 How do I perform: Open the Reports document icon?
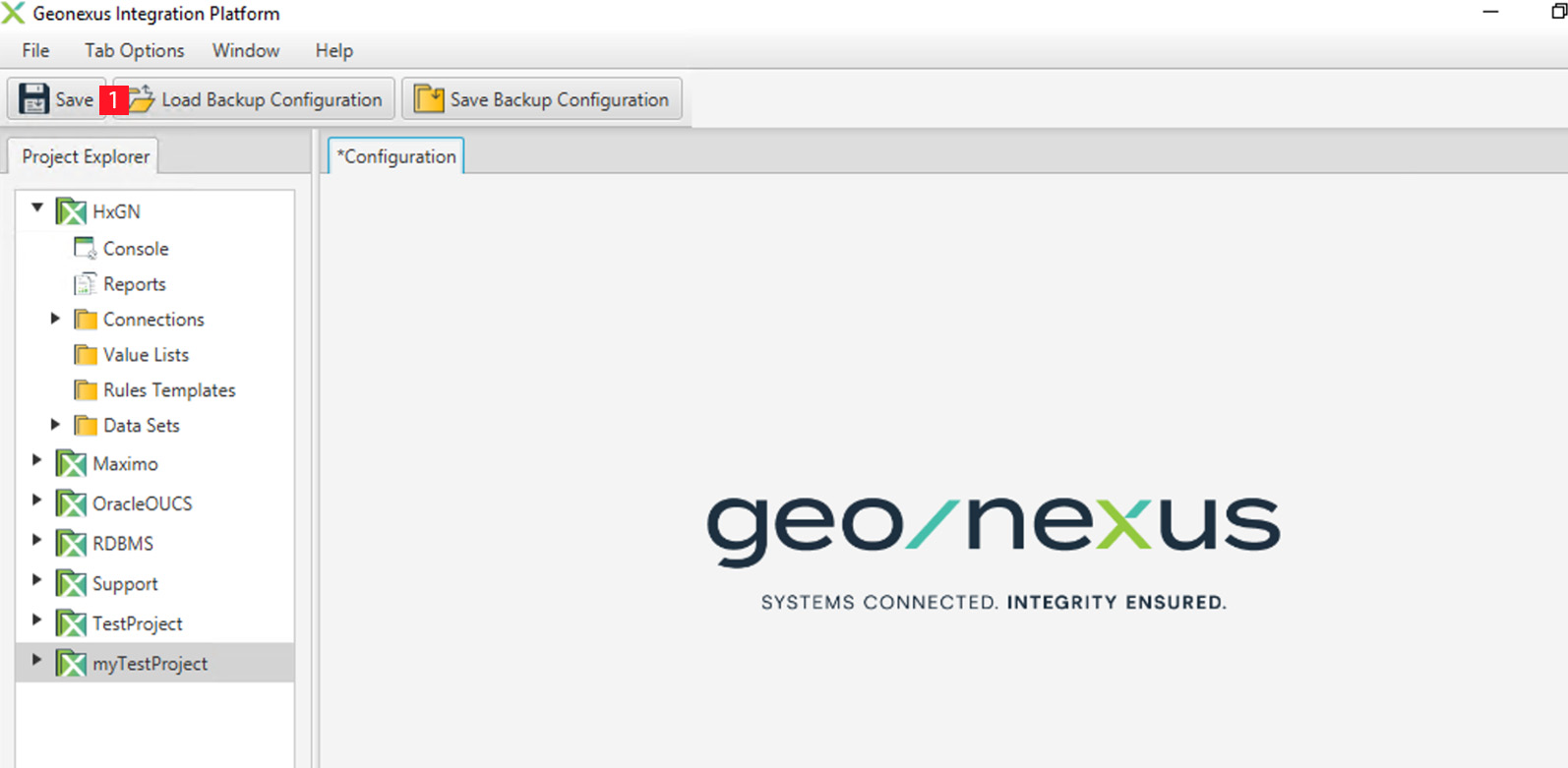[86, 284]
